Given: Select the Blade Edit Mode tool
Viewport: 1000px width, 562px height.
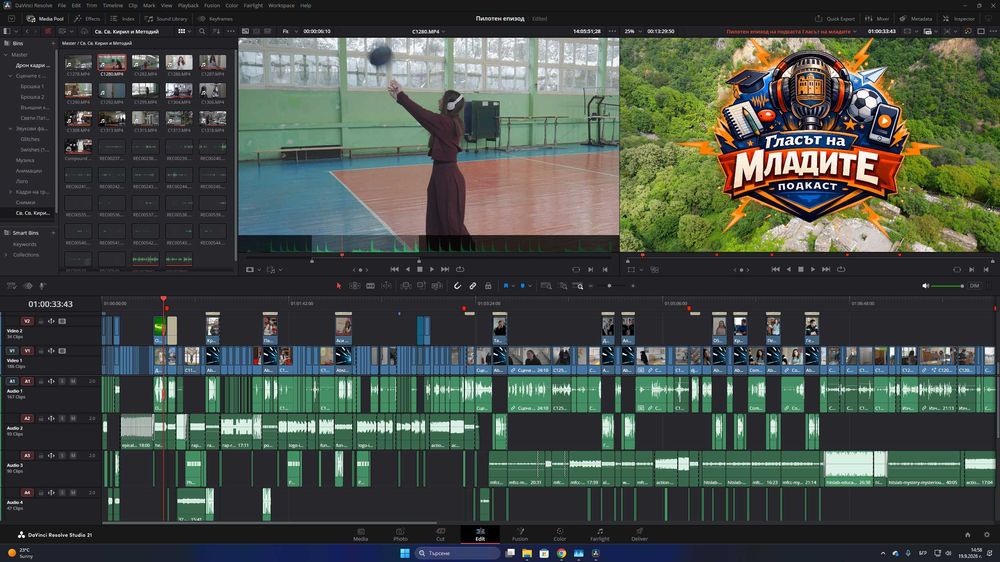Looking at the screenshot, I should pyautogui.click(x=371, y=286).
